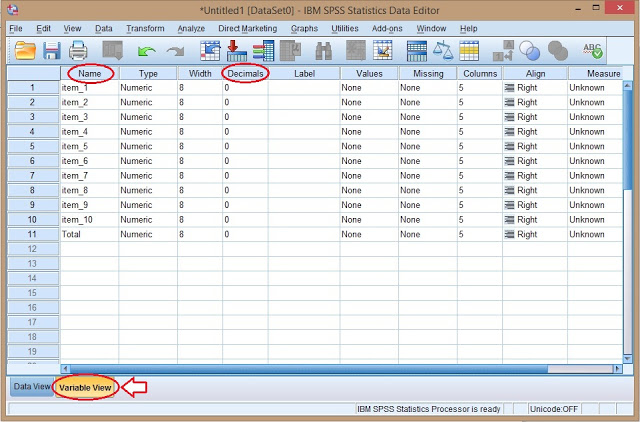The image size is (640, 422).
Task: Click the Insert cases toolbar icon
Action: [x=356, y=51]
